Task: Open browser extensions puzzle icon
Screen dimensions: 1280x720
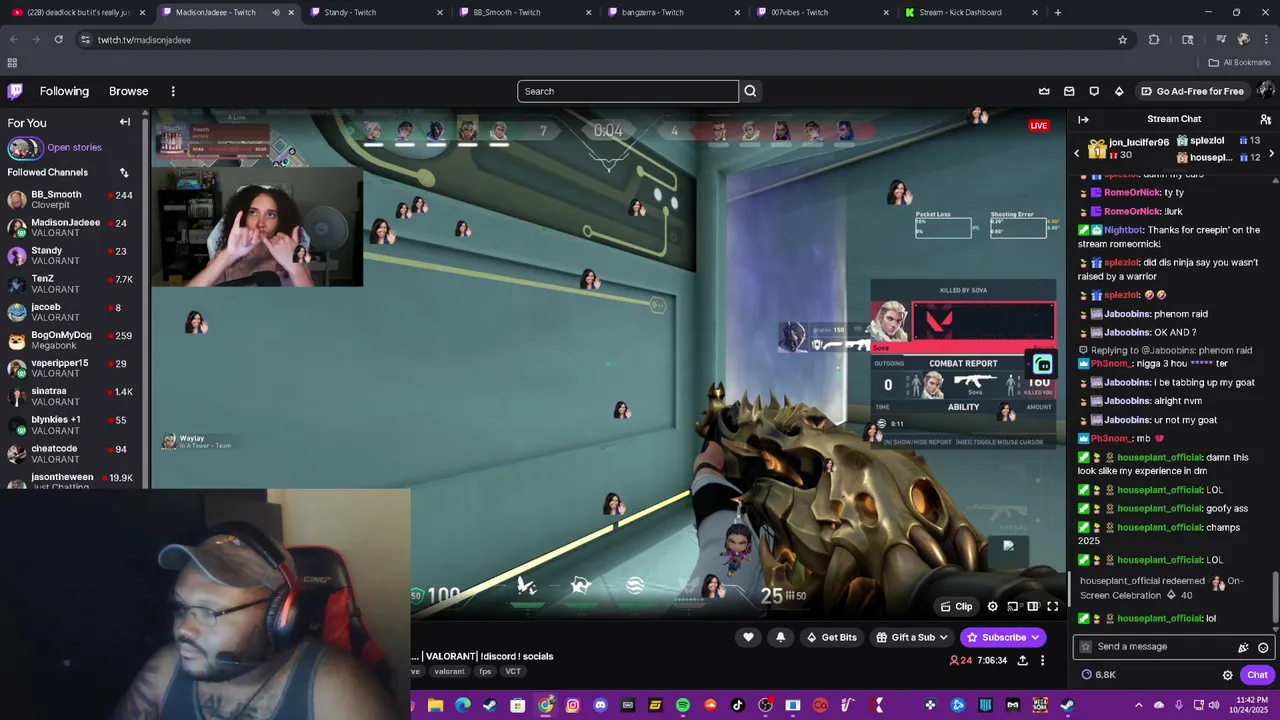Action: (1154, 39)
